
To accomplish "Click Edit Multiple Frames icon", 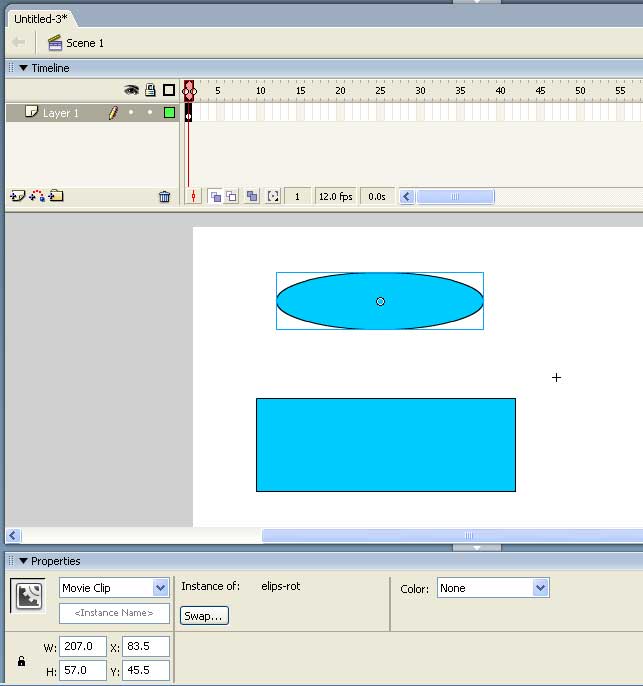I will [252, 197].
